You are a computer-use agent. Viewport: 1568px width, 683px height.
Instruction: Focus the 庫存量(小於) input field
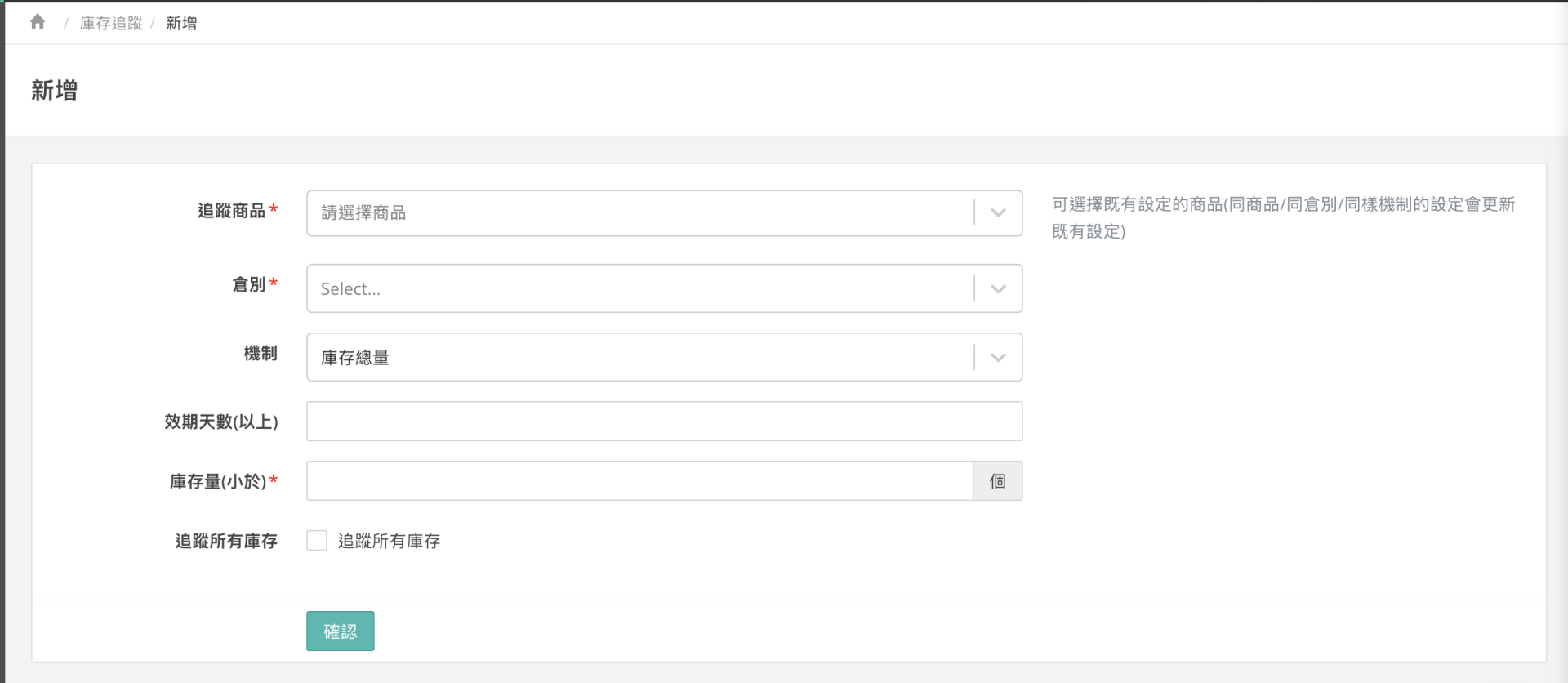(x=639, y=481)
